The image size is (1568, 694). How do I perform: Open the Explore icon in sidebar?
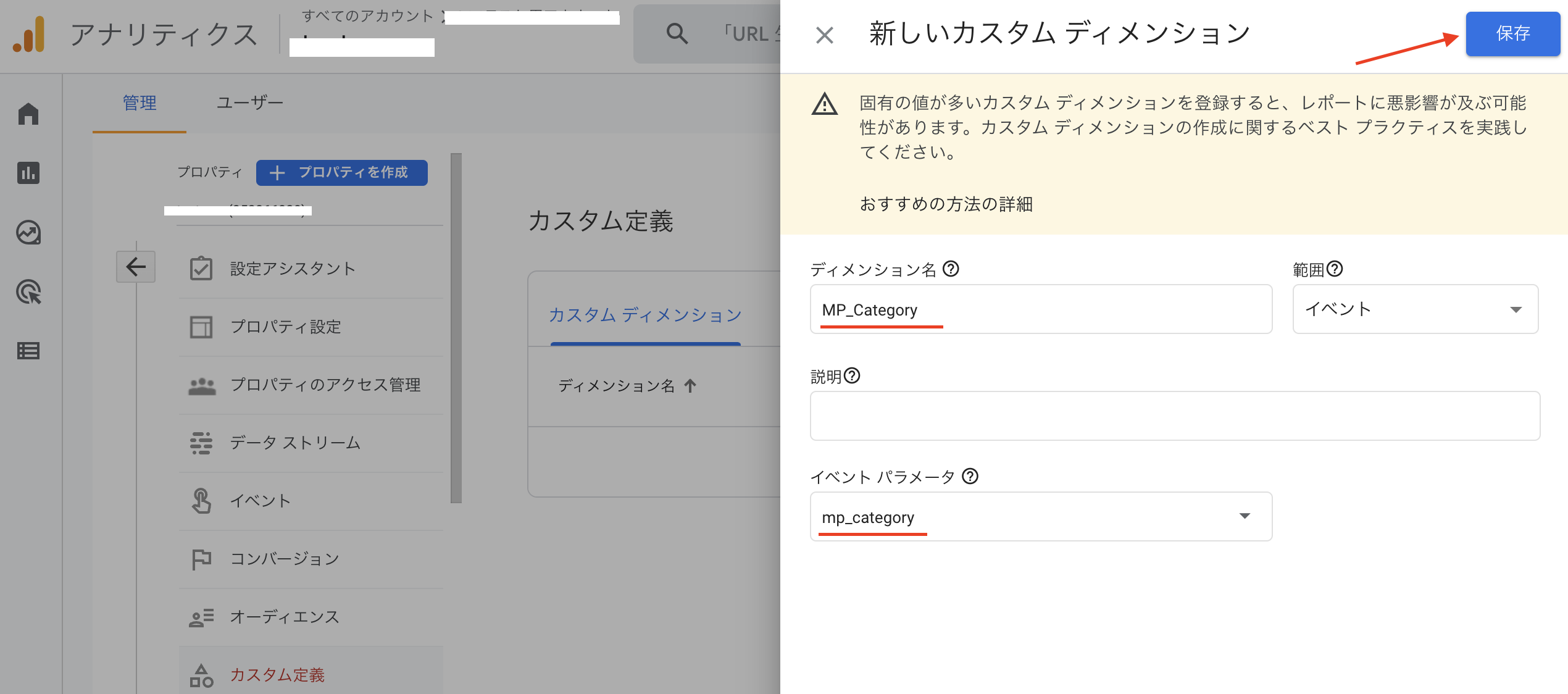pyautogui.click(x=28, y=232)
